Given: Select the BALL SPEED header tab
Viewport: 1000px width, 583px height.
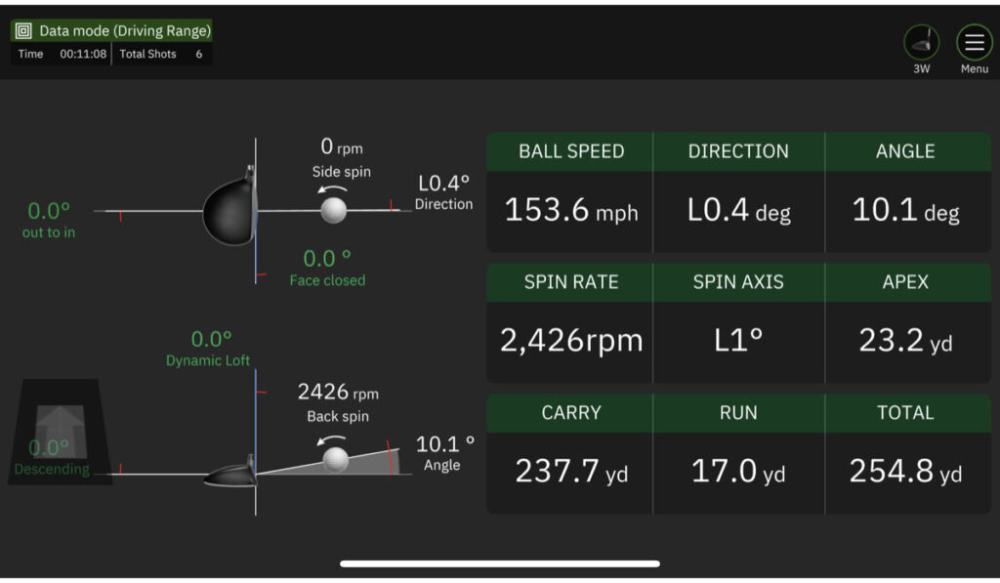Looking at the screenshot, I should 569,151.
